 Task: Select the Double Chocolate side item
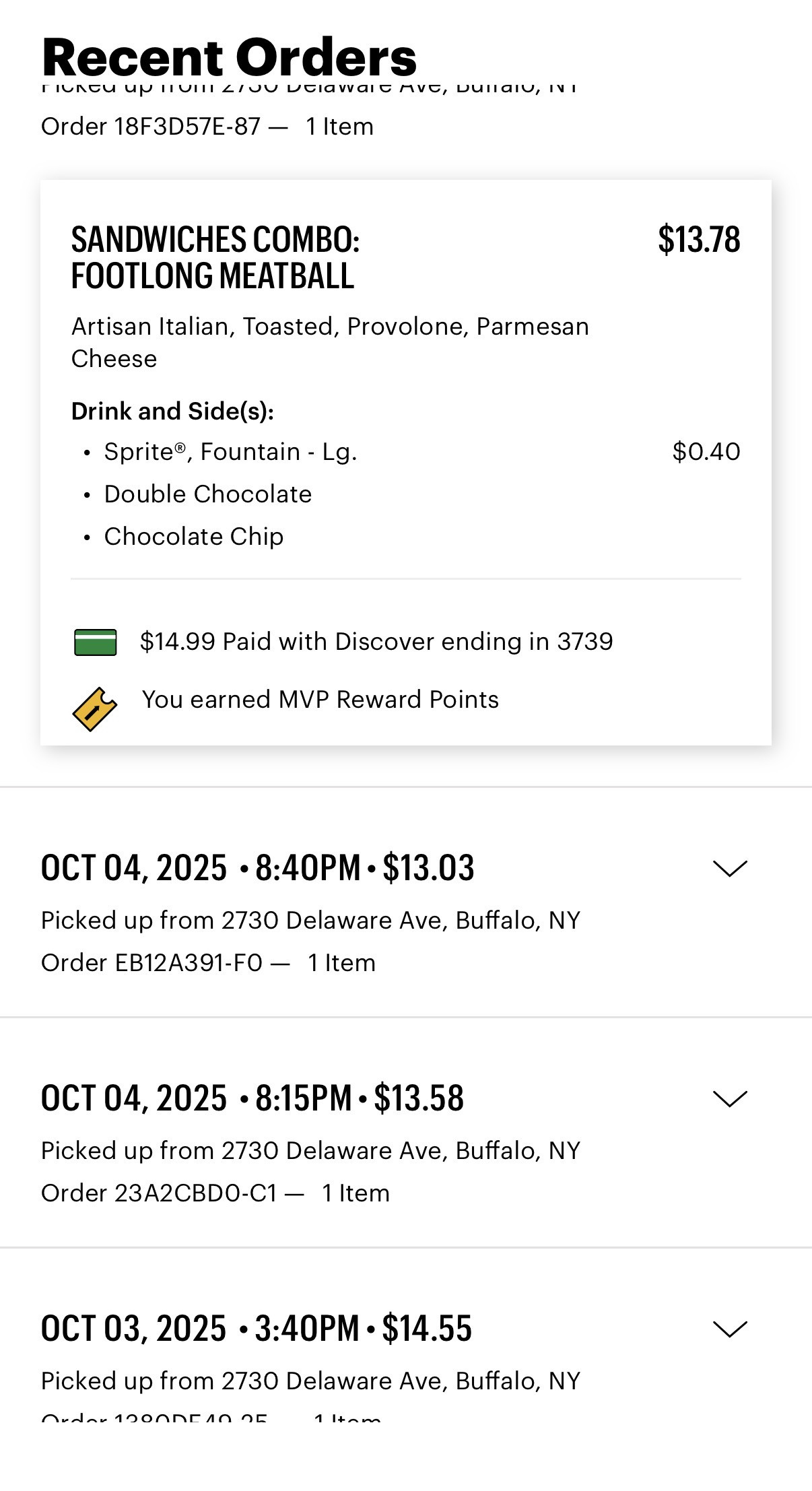click(207, 494)
